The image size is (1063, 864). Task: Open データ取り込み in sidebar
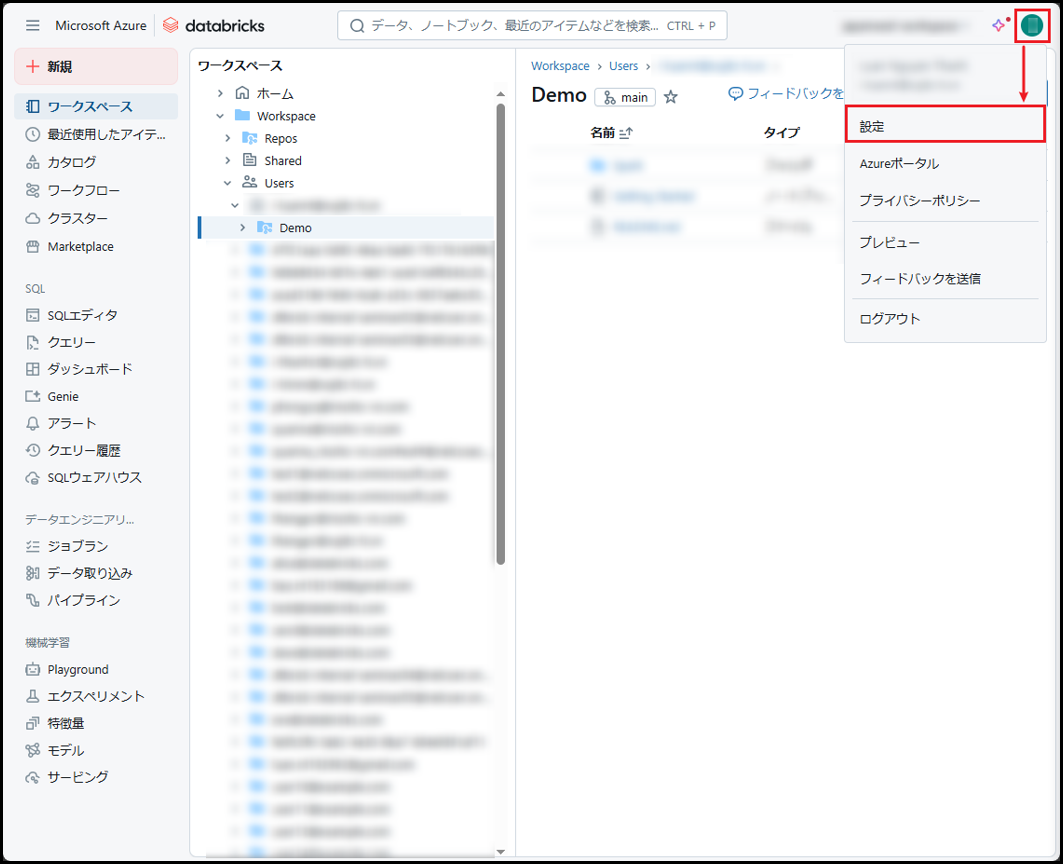click(96, 573)
